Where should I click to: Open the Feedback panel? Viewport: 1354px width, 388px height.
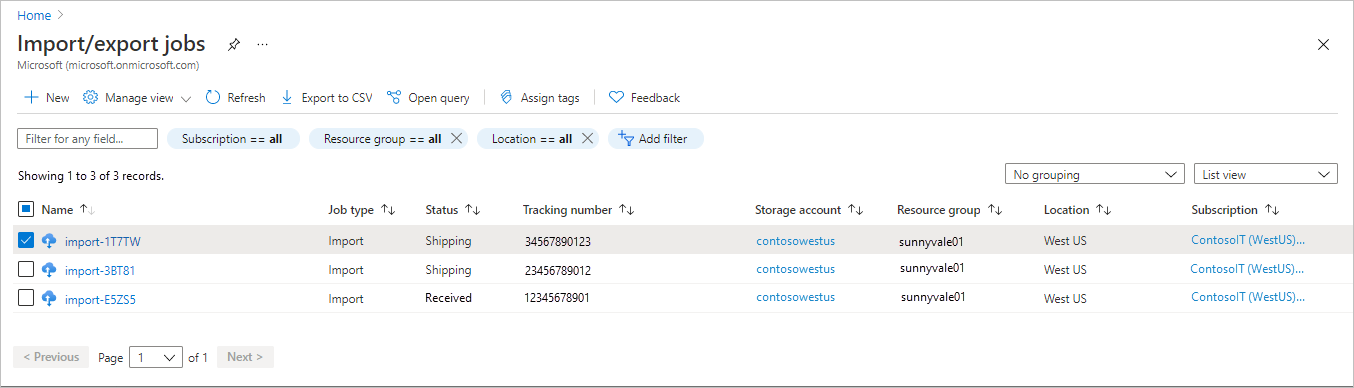(645, 98)
